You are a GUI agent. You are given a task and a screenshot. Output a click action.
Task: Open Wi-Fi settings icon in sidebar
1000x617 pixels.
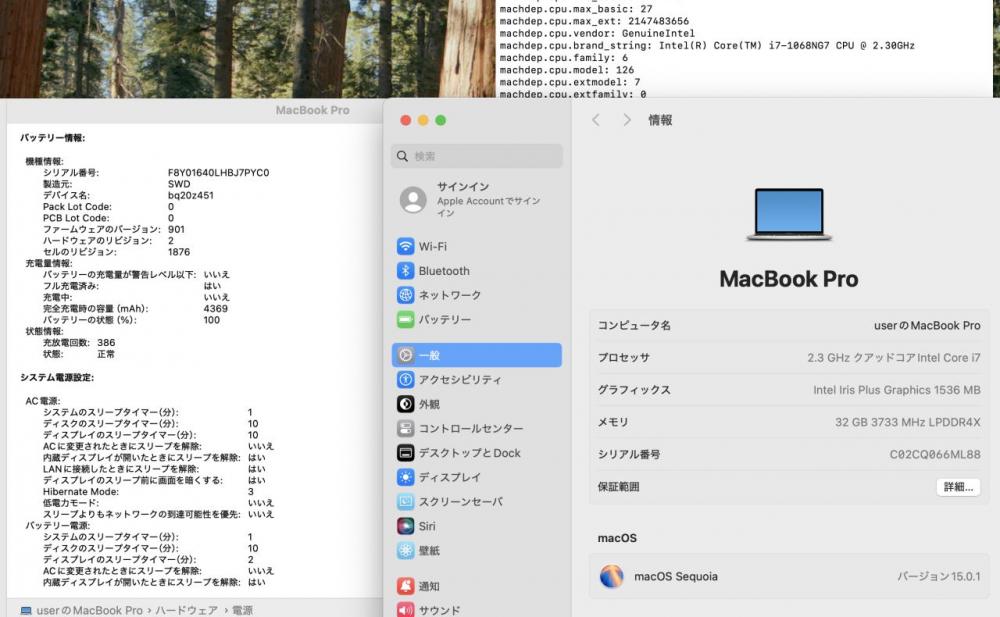405,246
